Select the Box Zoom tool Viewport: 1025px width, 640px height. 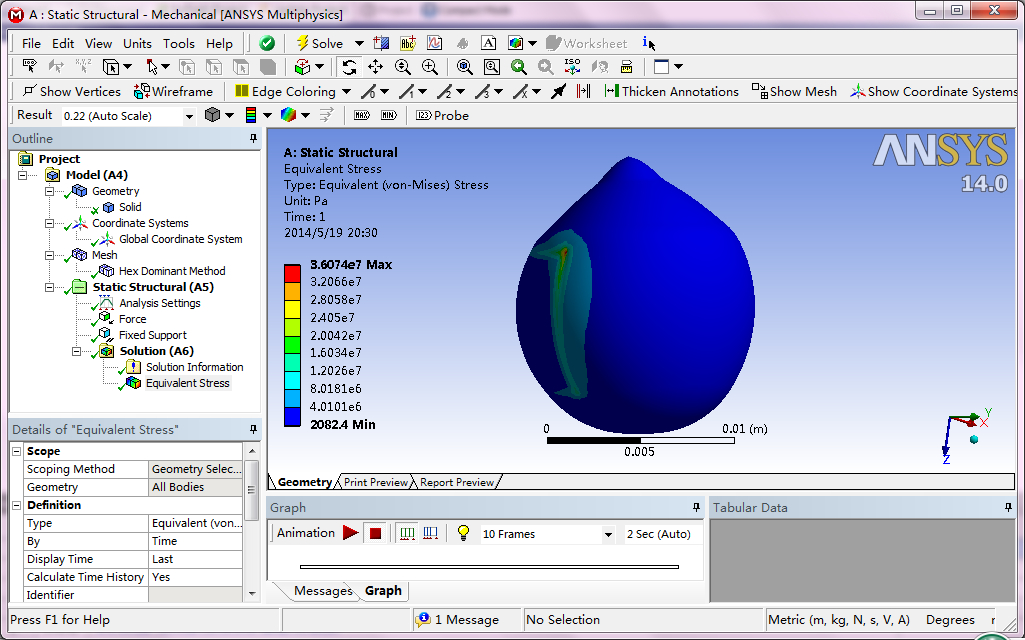429,67
